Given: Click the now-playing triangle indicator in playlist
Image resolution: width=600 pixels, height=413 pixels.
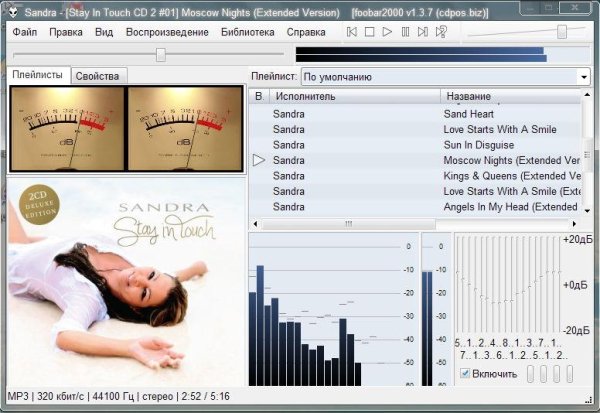Looking at the screenshot, I should 259,160.
